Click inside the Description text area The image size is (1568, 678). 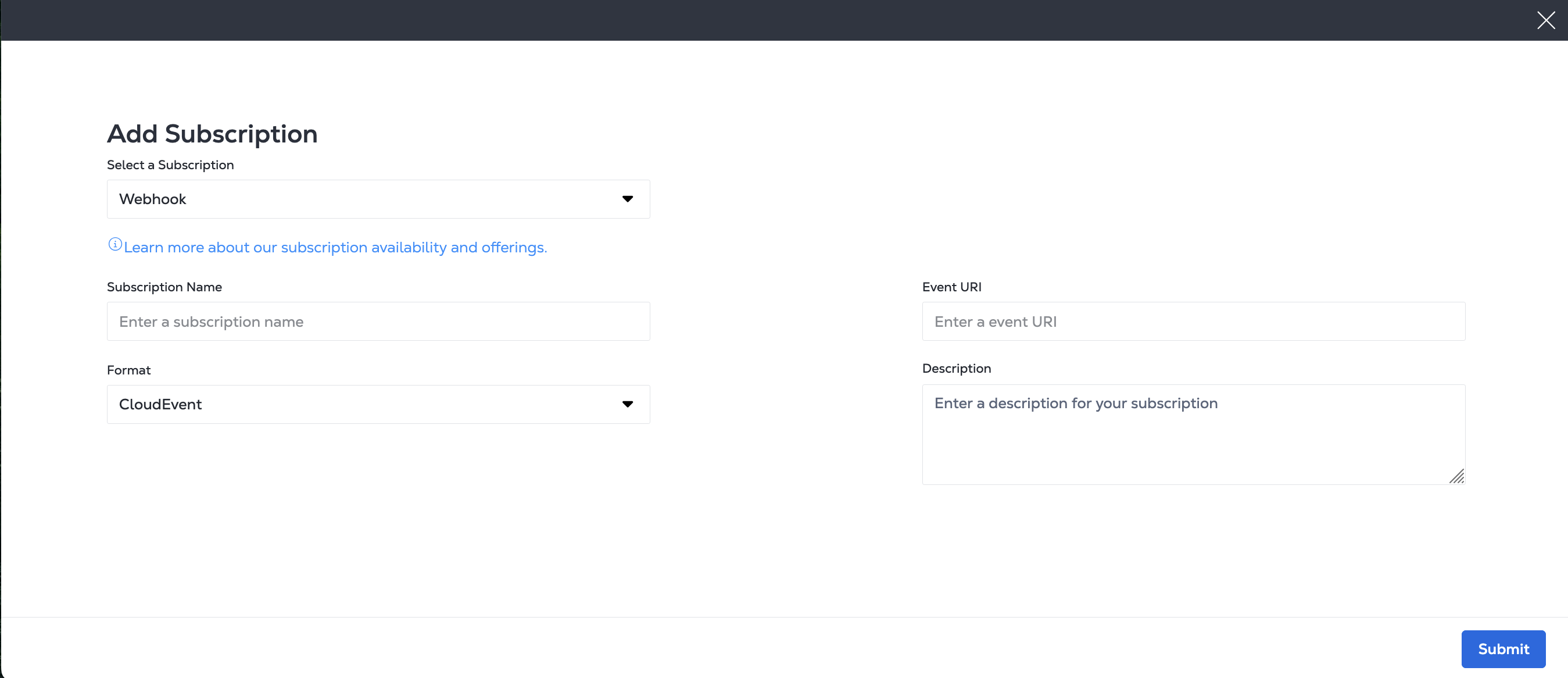point(1192,434)
